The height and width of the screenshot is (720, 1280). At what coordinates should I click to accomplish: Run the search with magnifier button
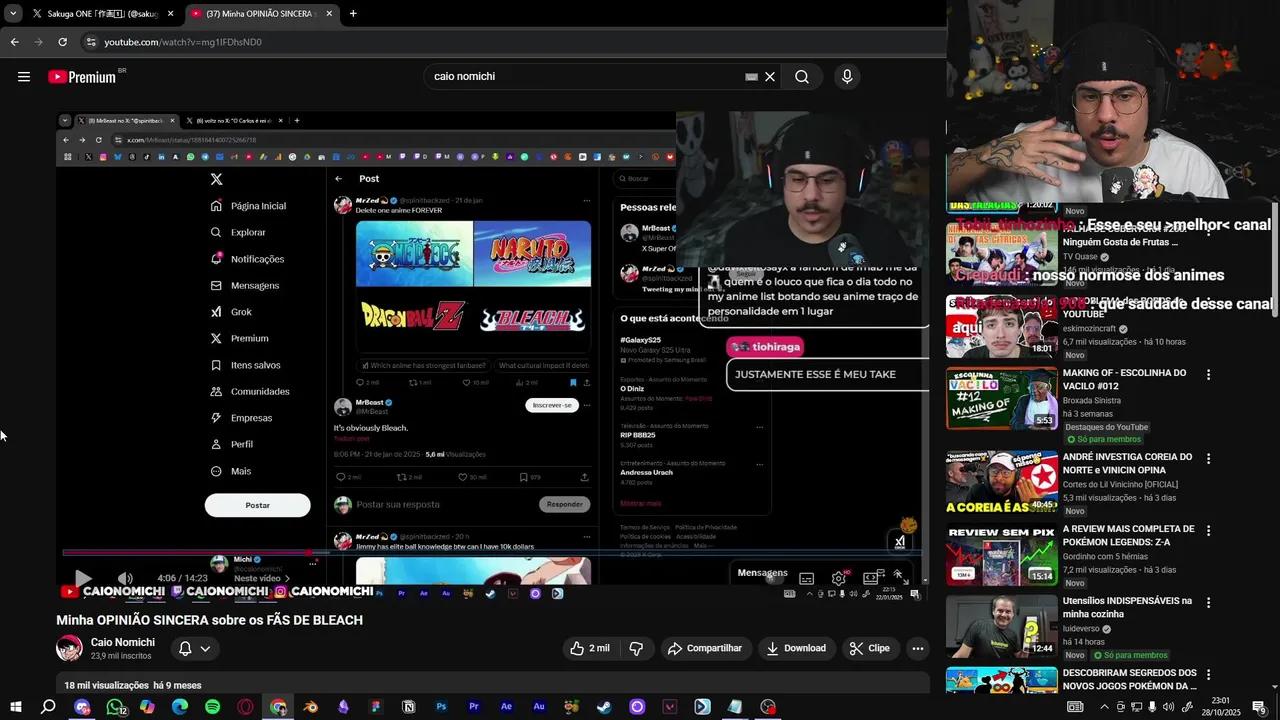[x=802, y=77]
